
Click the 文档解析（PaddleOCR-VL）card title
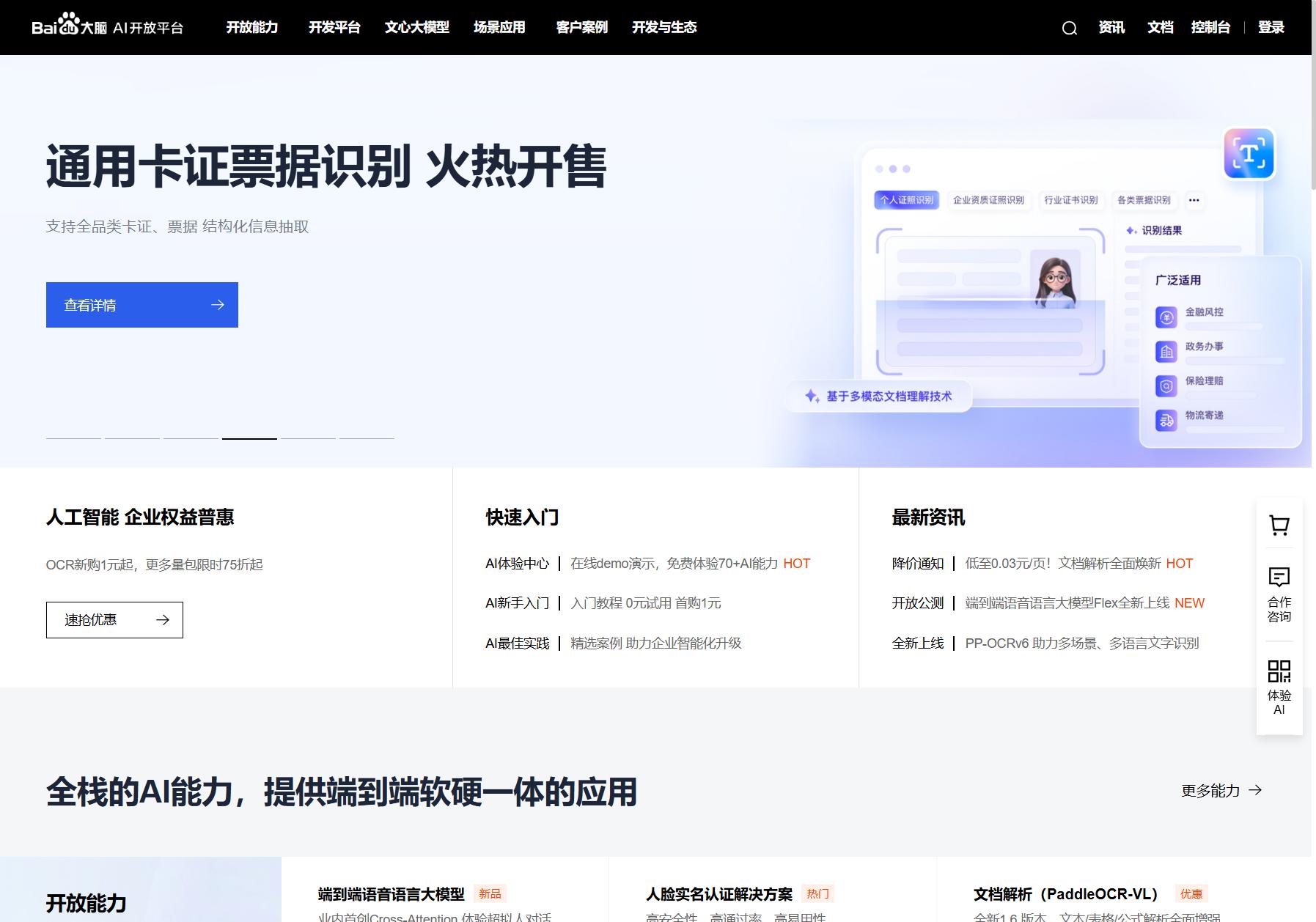(1069, 894)
